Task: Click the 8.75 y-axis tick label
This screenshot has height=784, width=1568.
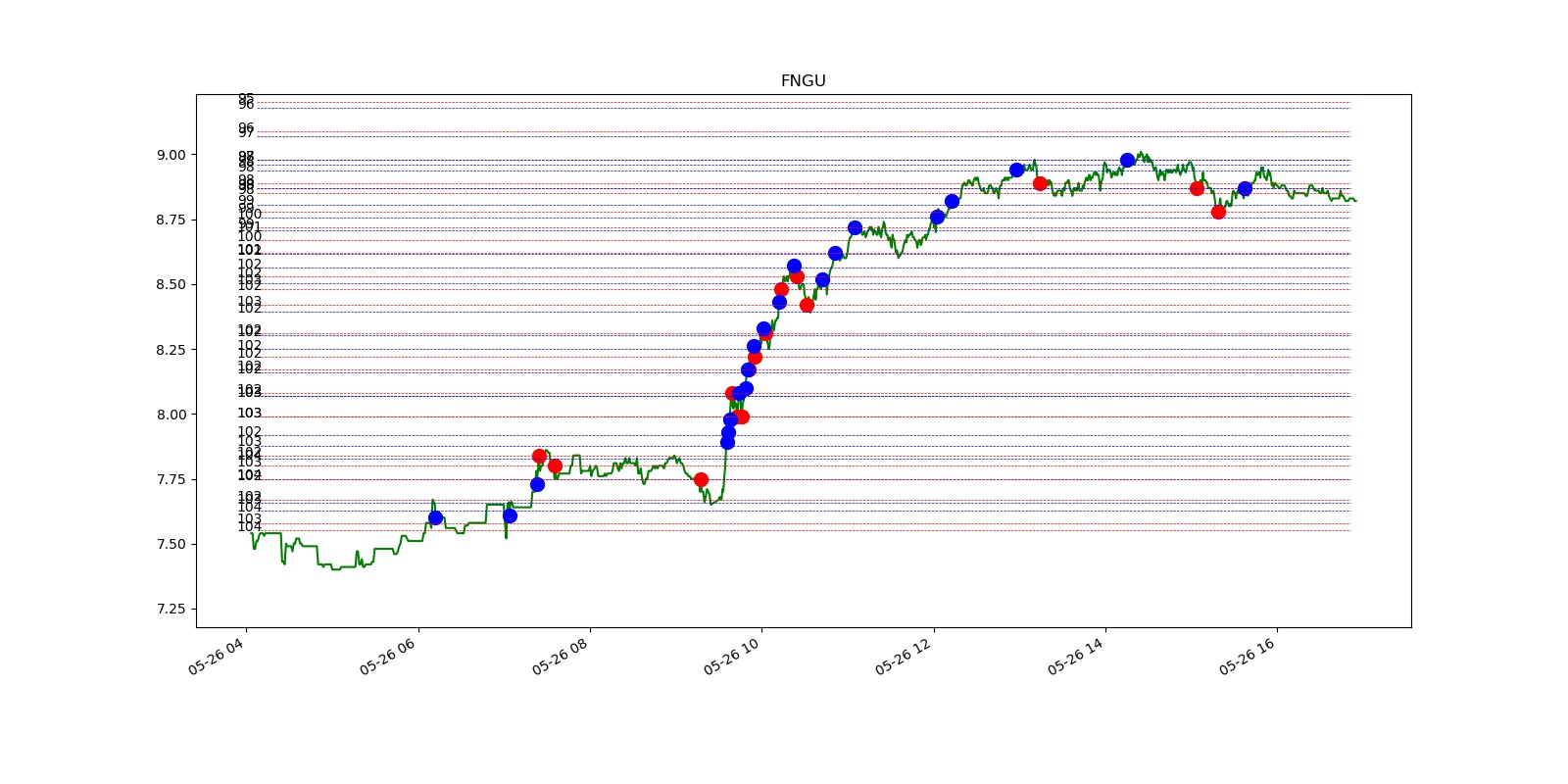Action: tap(171, 220)
